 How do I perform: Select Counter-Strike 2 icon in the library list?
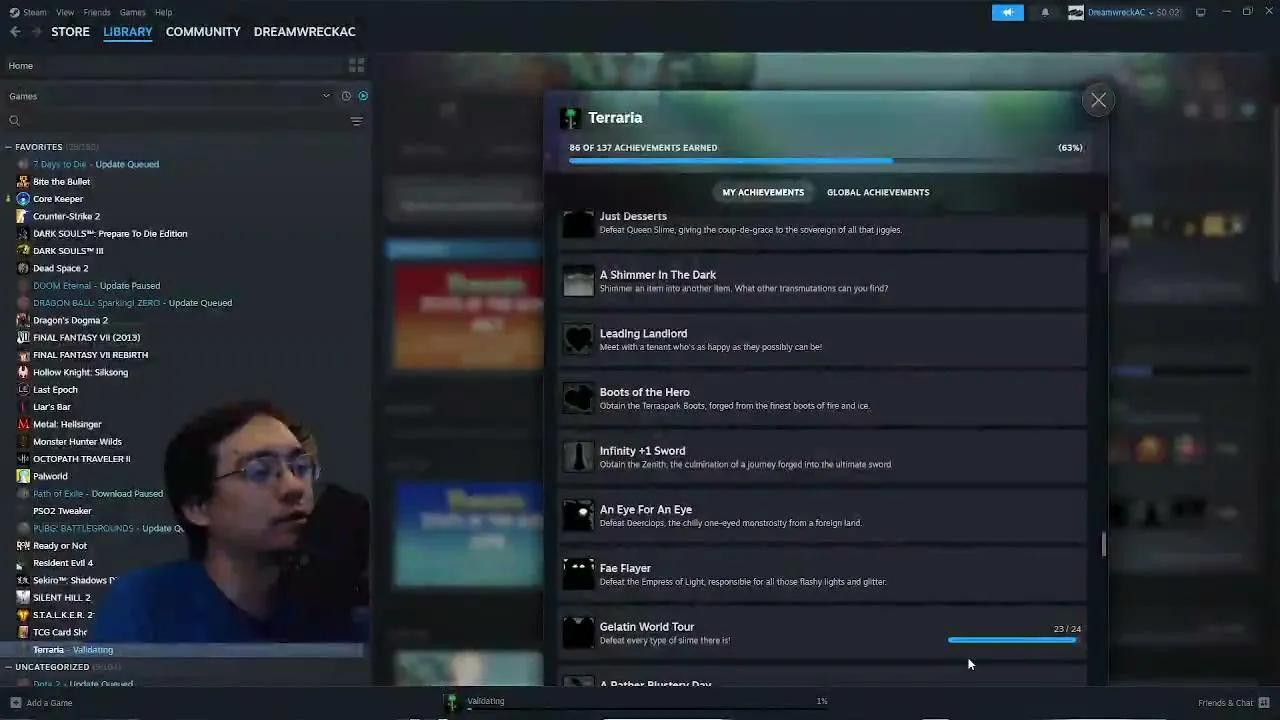point(23,216)
